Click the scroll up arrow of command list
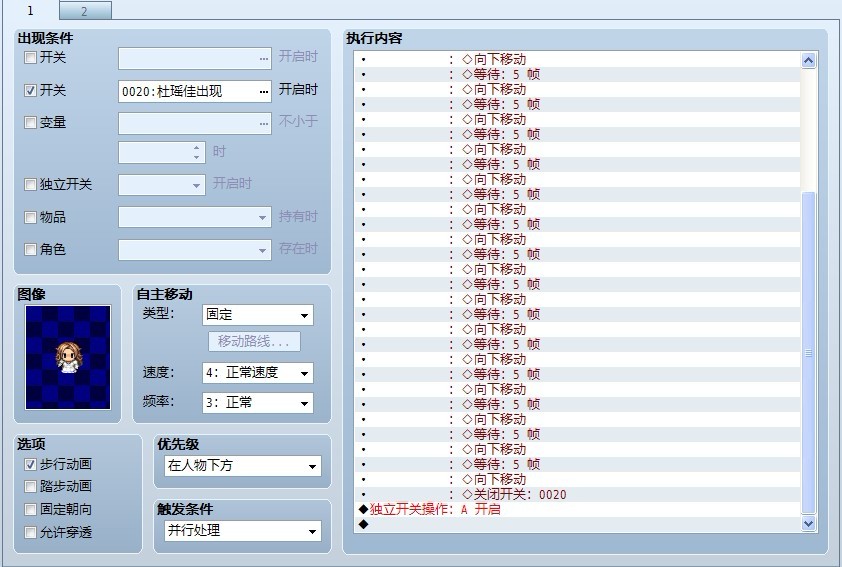The image size is (842, 567). coord(808,60)
